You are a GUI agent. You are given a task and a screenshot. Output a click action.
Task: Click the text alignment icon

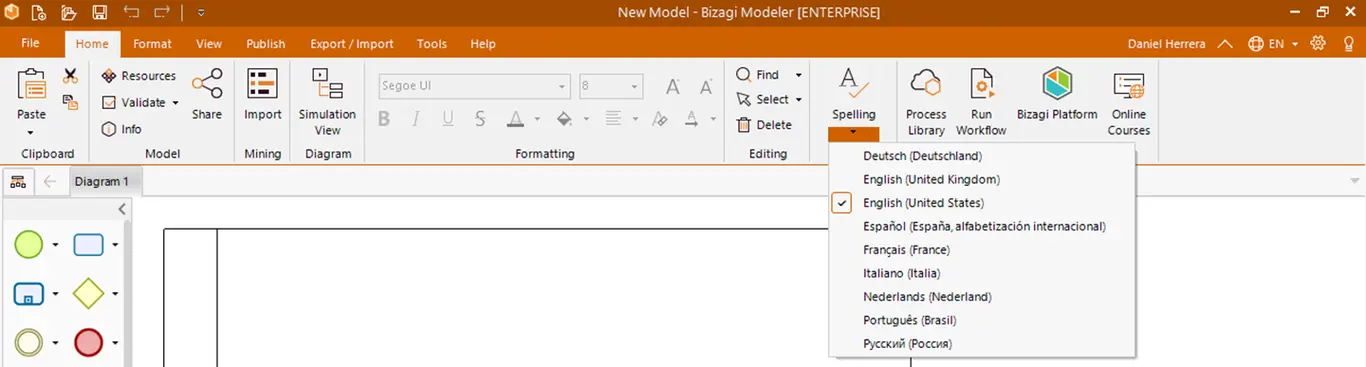pyautogui.click(x=613, y=119)
